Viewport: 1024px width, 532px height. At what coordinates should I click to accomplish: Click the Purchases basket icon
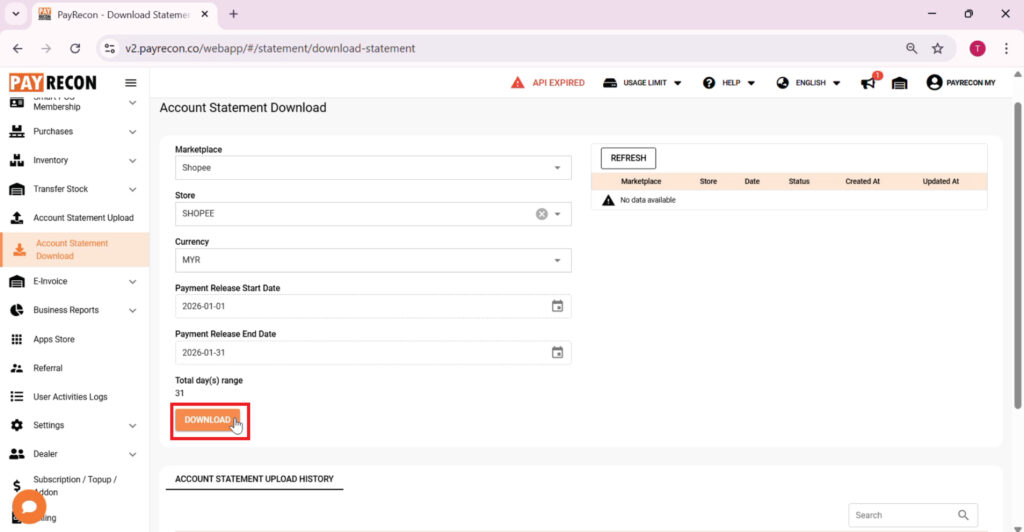pyautogui.click(x=17, y=131)
